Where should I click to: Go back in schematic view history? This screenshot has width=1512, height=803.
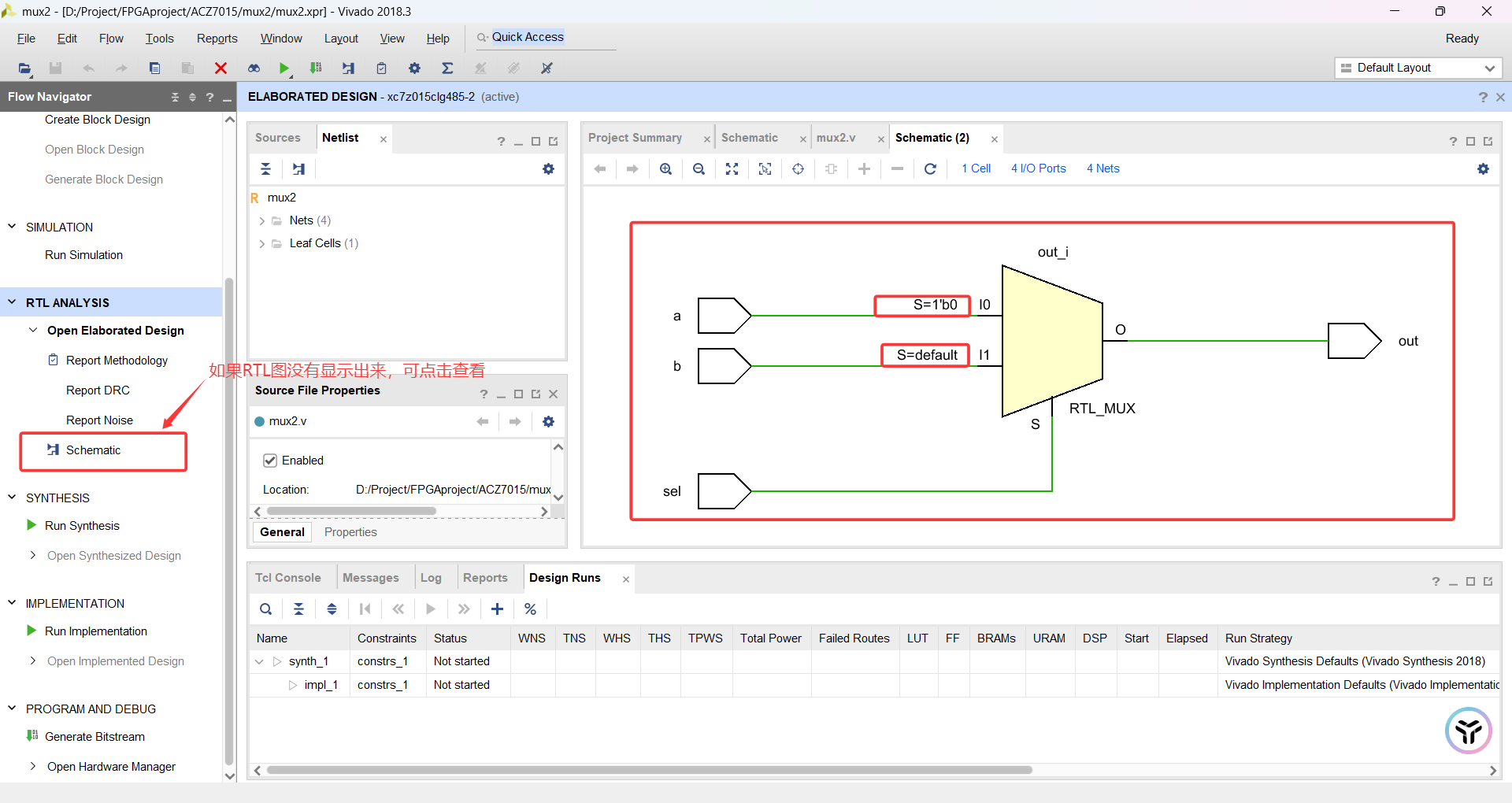(600, 168)
